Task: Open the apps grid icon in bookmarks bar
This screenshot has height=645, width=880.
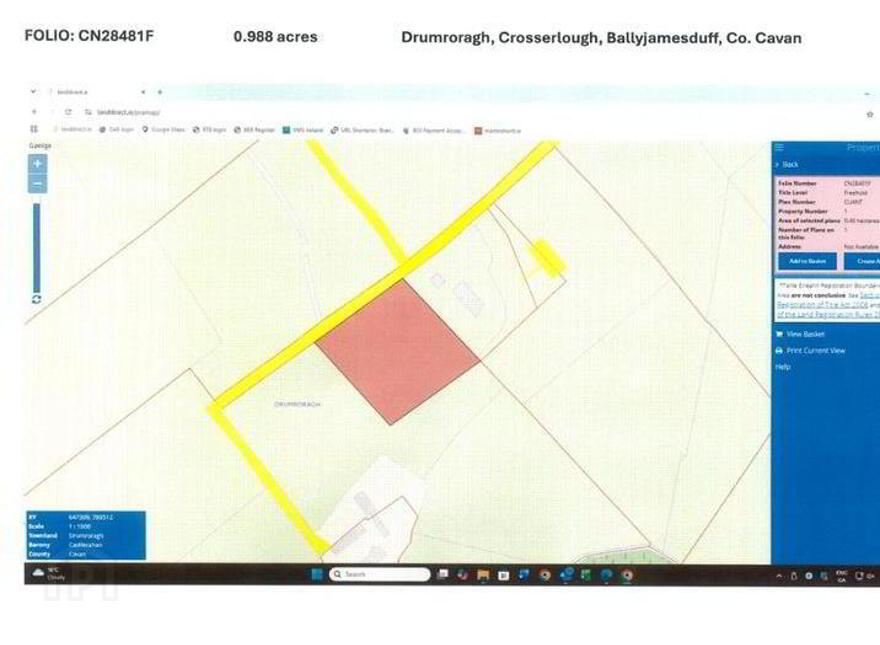Action: pos(34,129)
